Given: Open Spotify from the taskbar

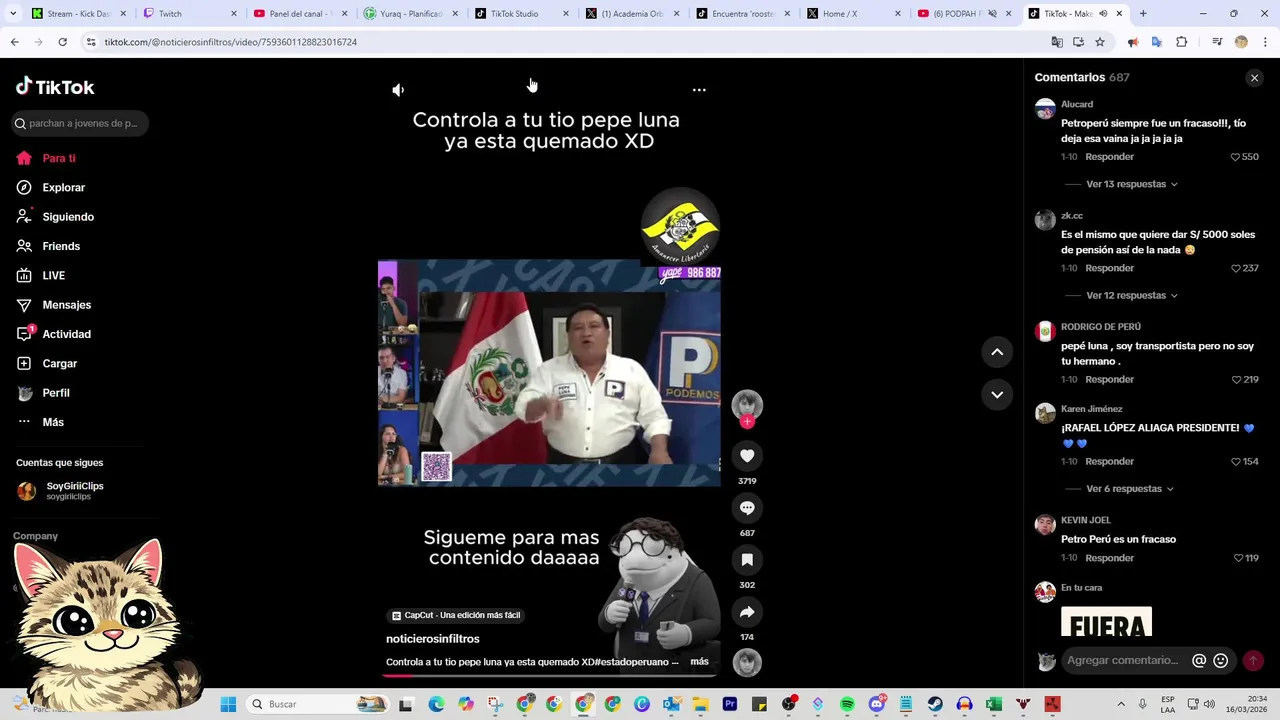Looking at the screenshot, I should (x=847, y=704).
